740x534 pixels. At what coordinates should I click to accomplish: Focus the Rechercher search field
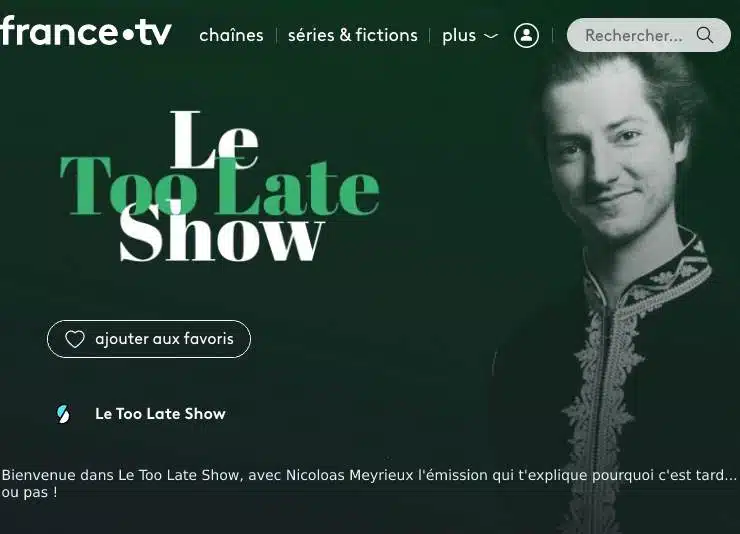coord(648,35)
